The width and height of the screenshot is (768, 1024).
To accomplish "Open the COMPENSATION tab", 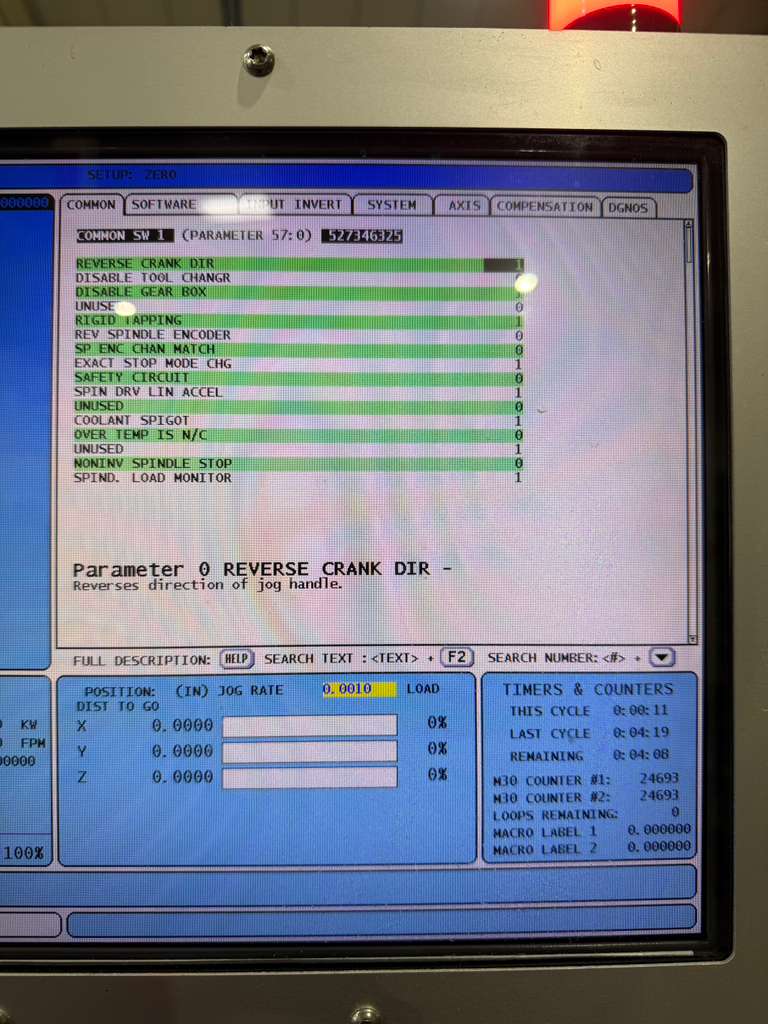I will 545,206.
